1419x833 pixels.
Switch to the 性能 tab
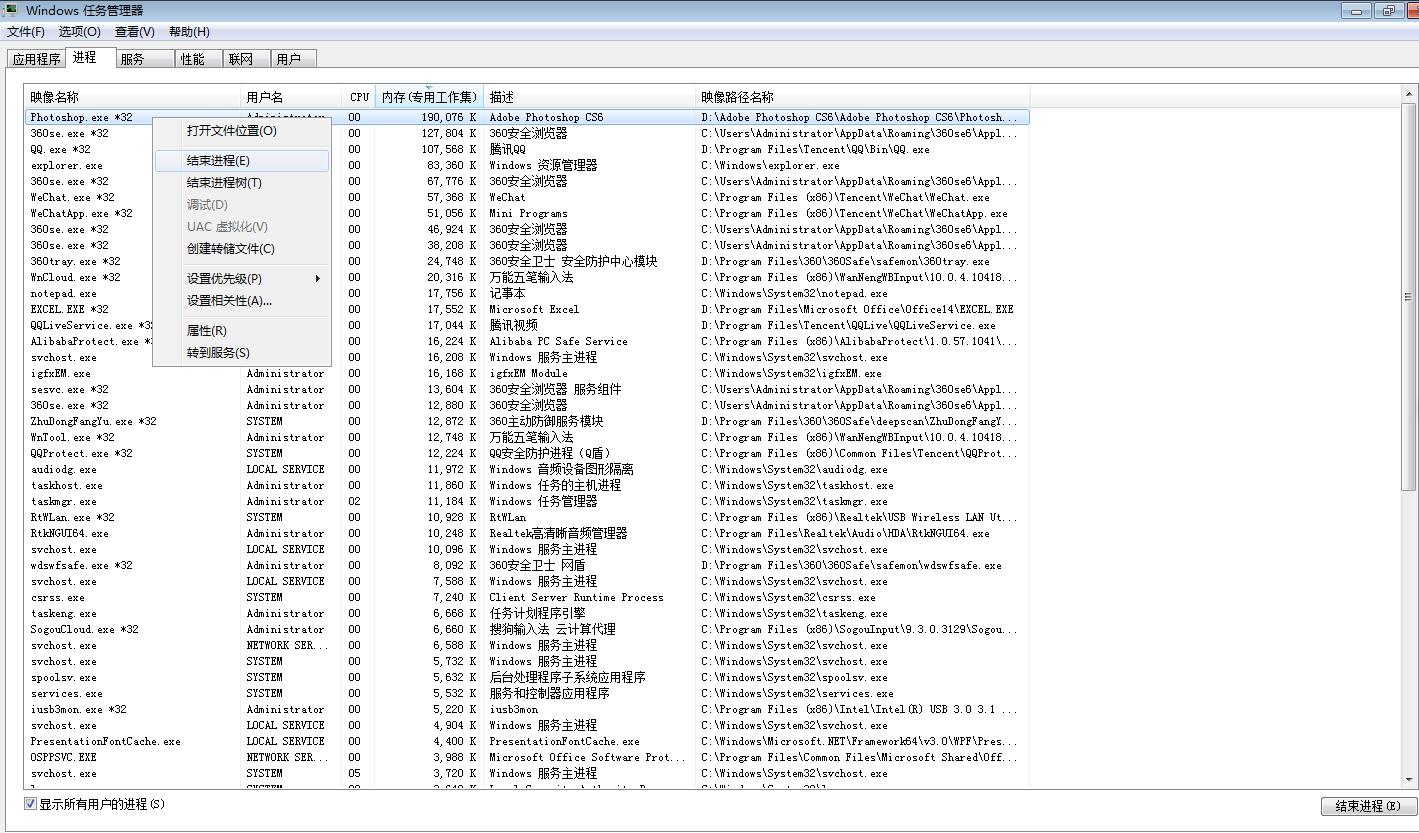tap(199, 59)
